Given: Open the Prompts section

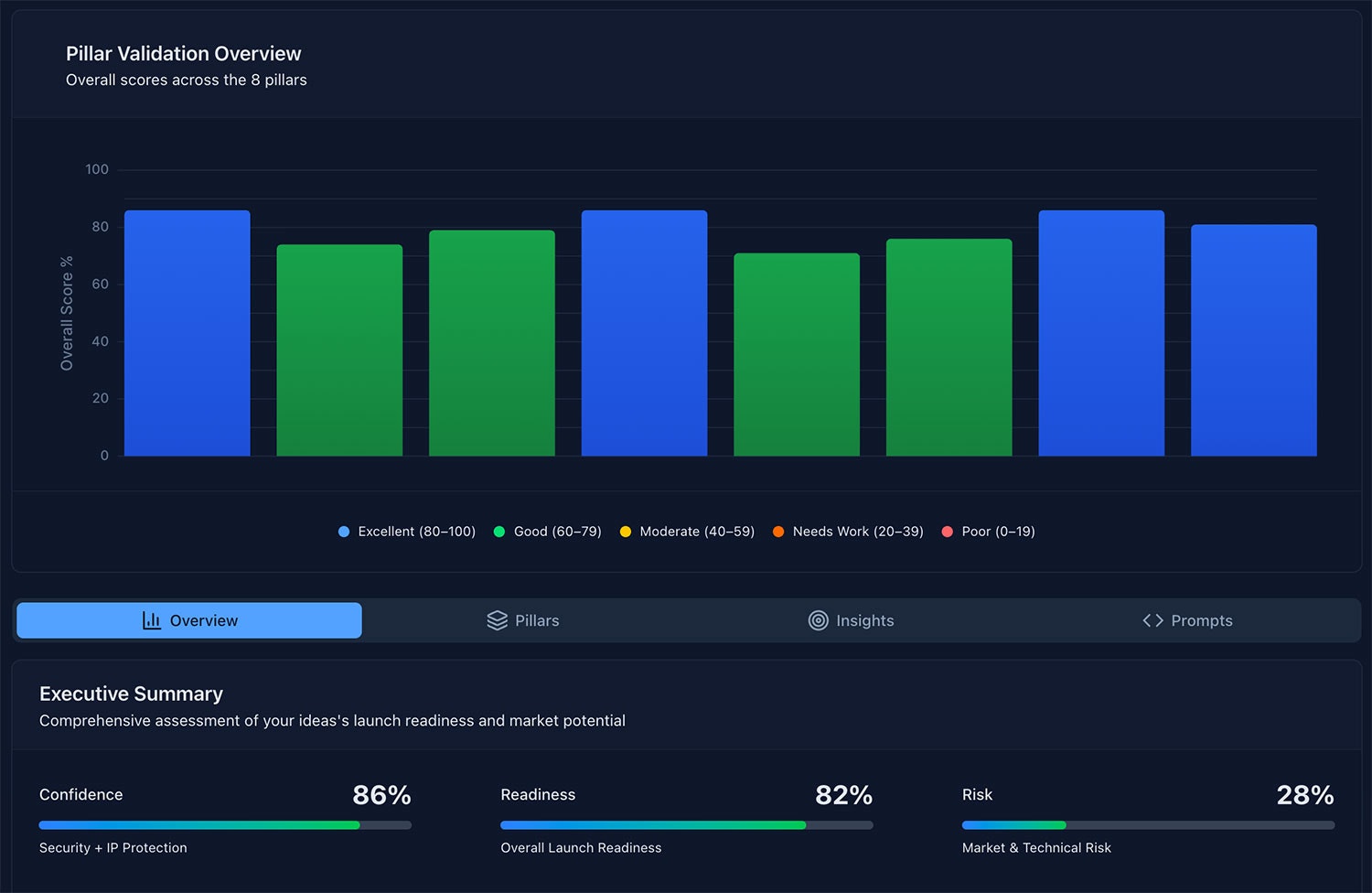Looking at the screenshot, I should pos(1187,620).
